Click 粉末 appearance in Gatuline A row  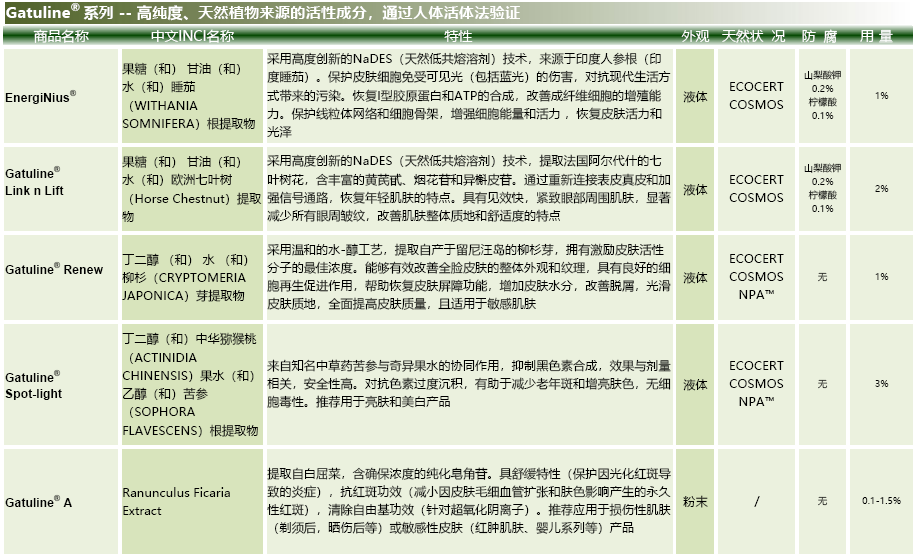coord(695,502)
